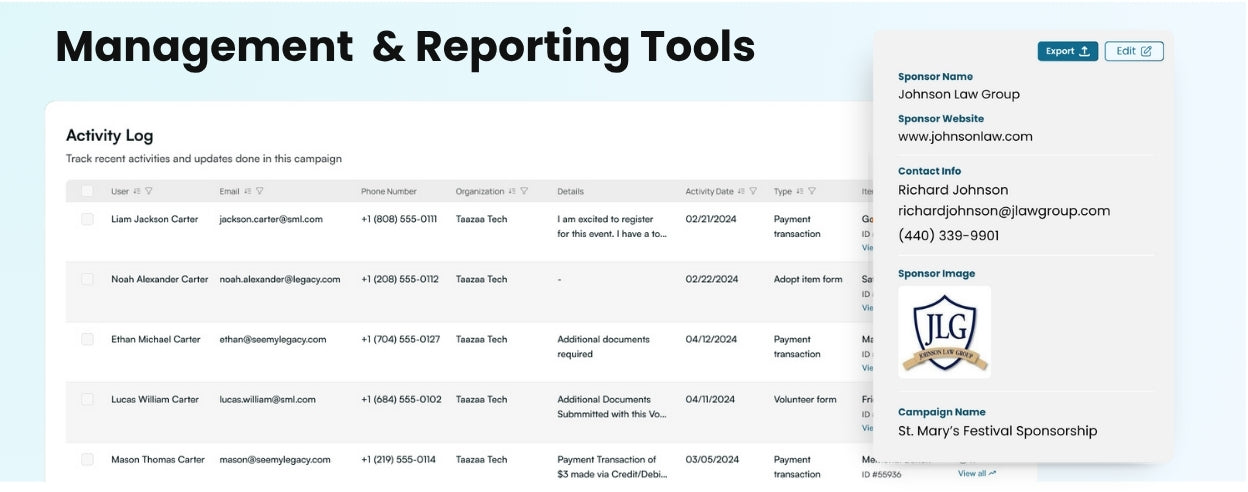
Task: Open the Activity Date filter dropdown
Action: click(753, 191)
